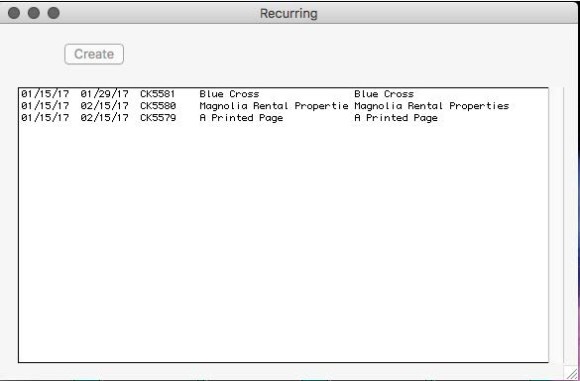Select 02/15/17 date in Magnolia row

coord(104,106)
